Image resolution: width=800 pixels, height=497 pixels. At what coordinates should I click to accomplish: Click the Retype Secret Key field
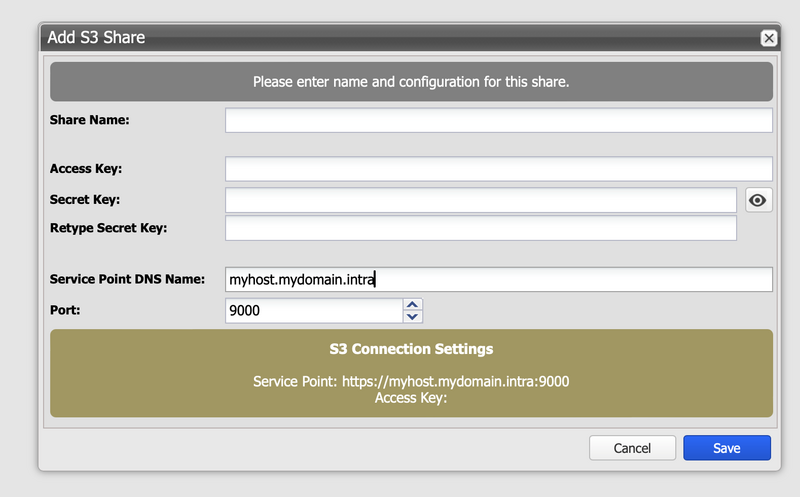480,228
